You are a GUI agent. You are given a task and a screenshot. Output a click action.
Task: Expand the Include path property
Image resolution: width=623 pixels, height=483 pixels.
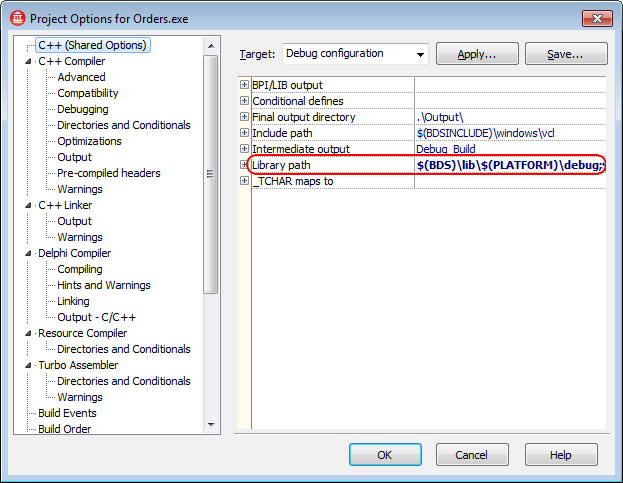[244, 133]
